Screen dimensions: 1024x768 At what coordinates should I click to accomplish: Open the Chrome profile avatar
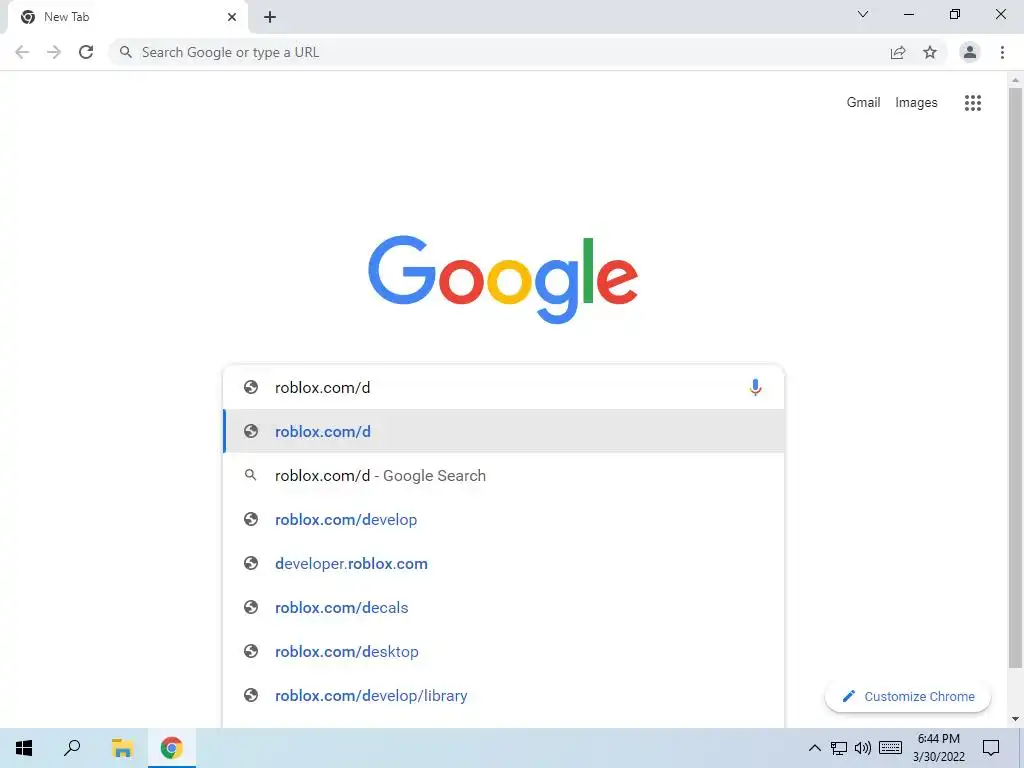970,52
